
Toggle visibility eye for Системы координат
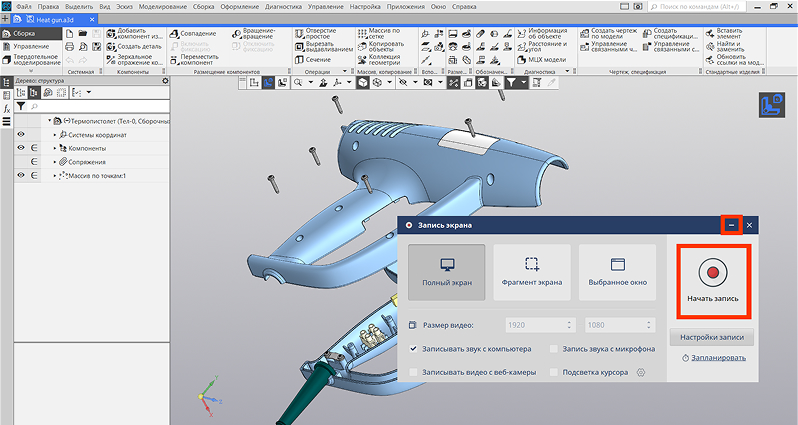click(21, 135)
